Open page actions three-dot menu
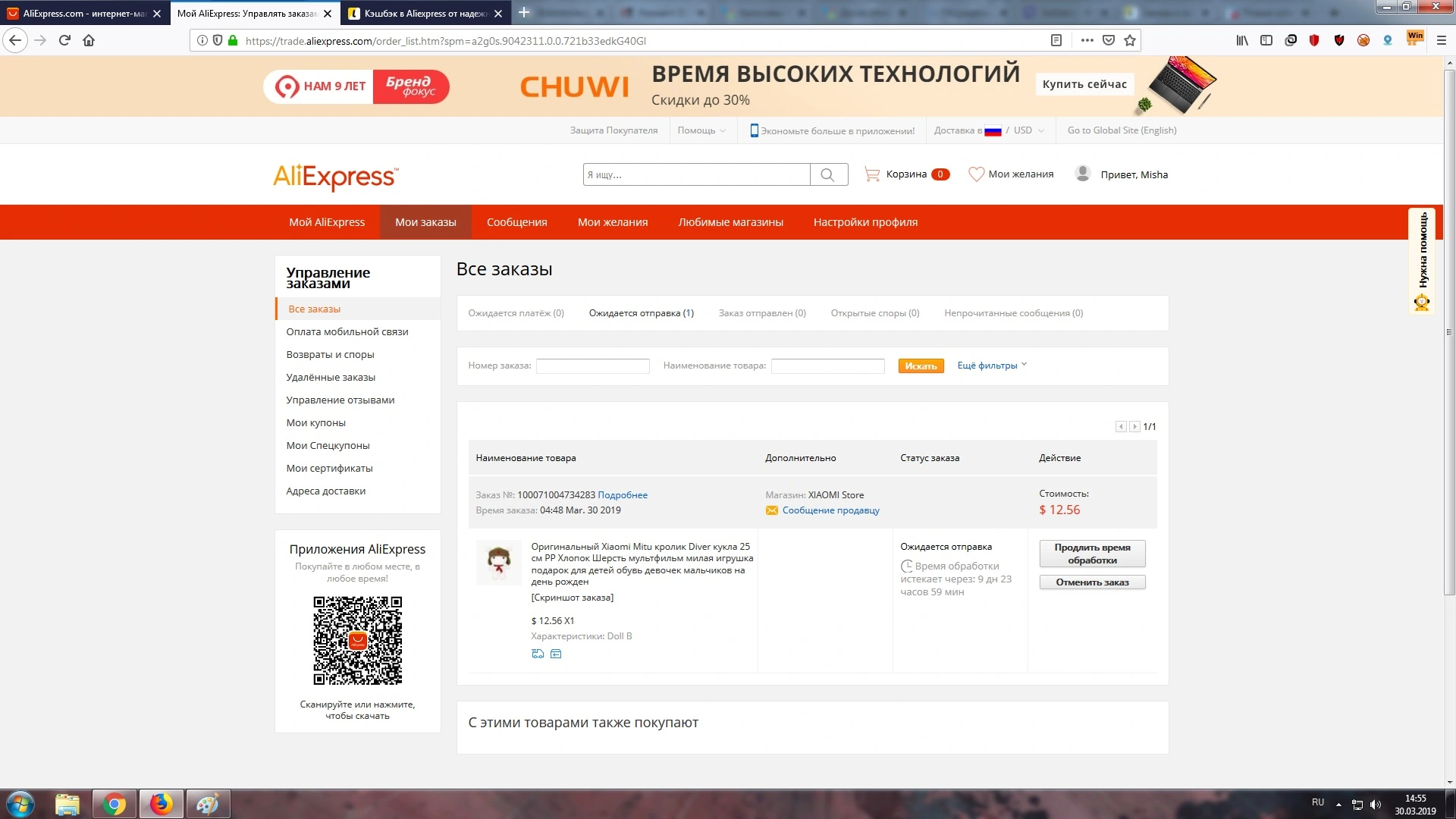Viewport: 1456px width, 819px height. tap(1087, 41)
